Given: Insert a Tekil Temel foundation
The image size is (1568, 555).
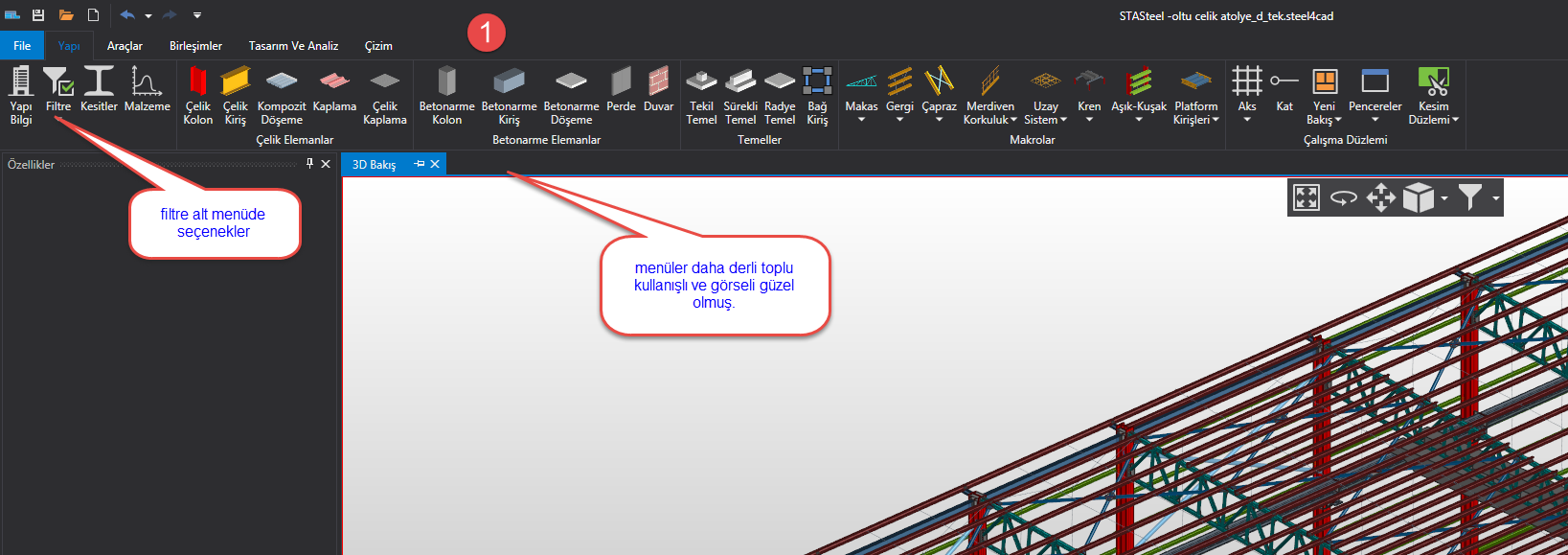Looking at the screenshot, I should (x=701, y=95).
